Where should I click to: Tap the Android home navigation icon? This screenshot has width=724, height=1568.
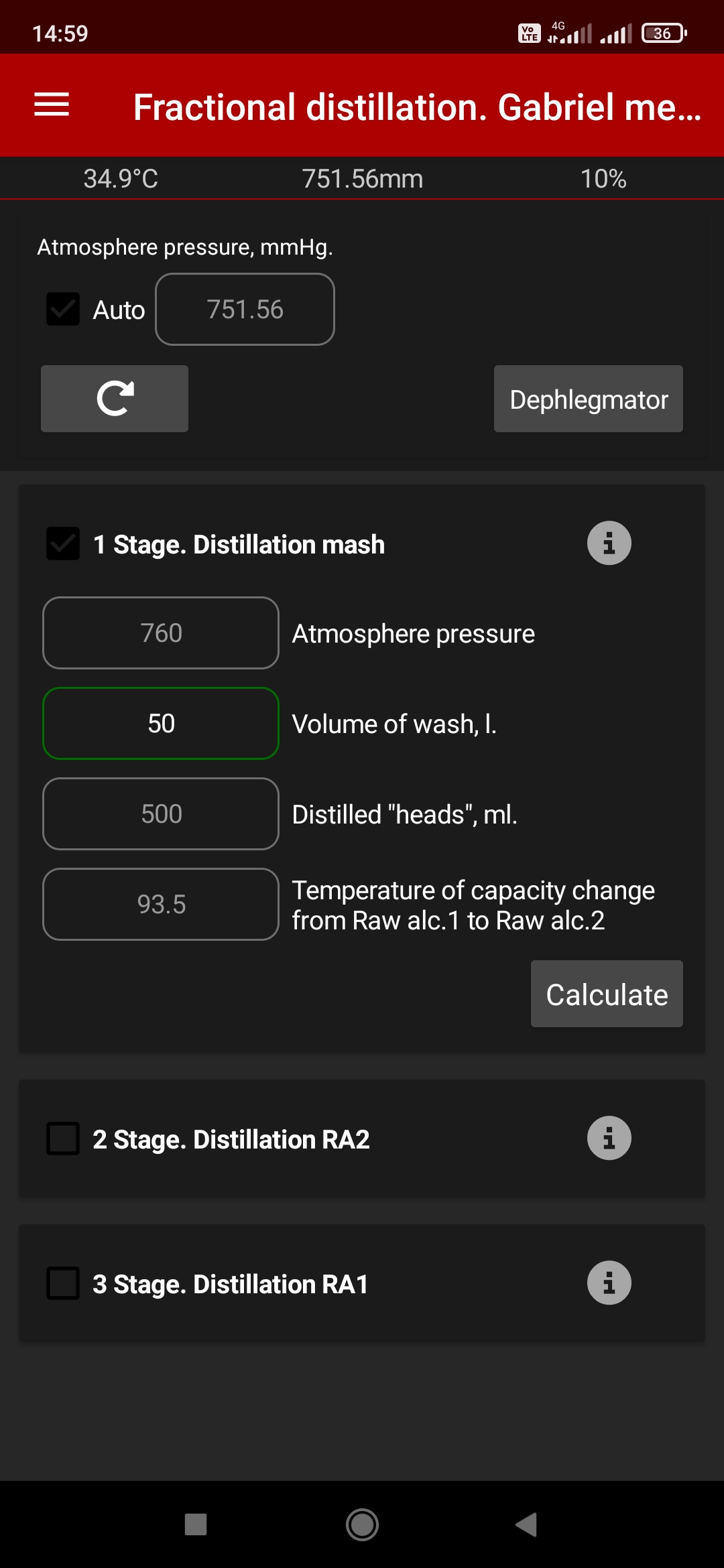(x=362, y=1524)
